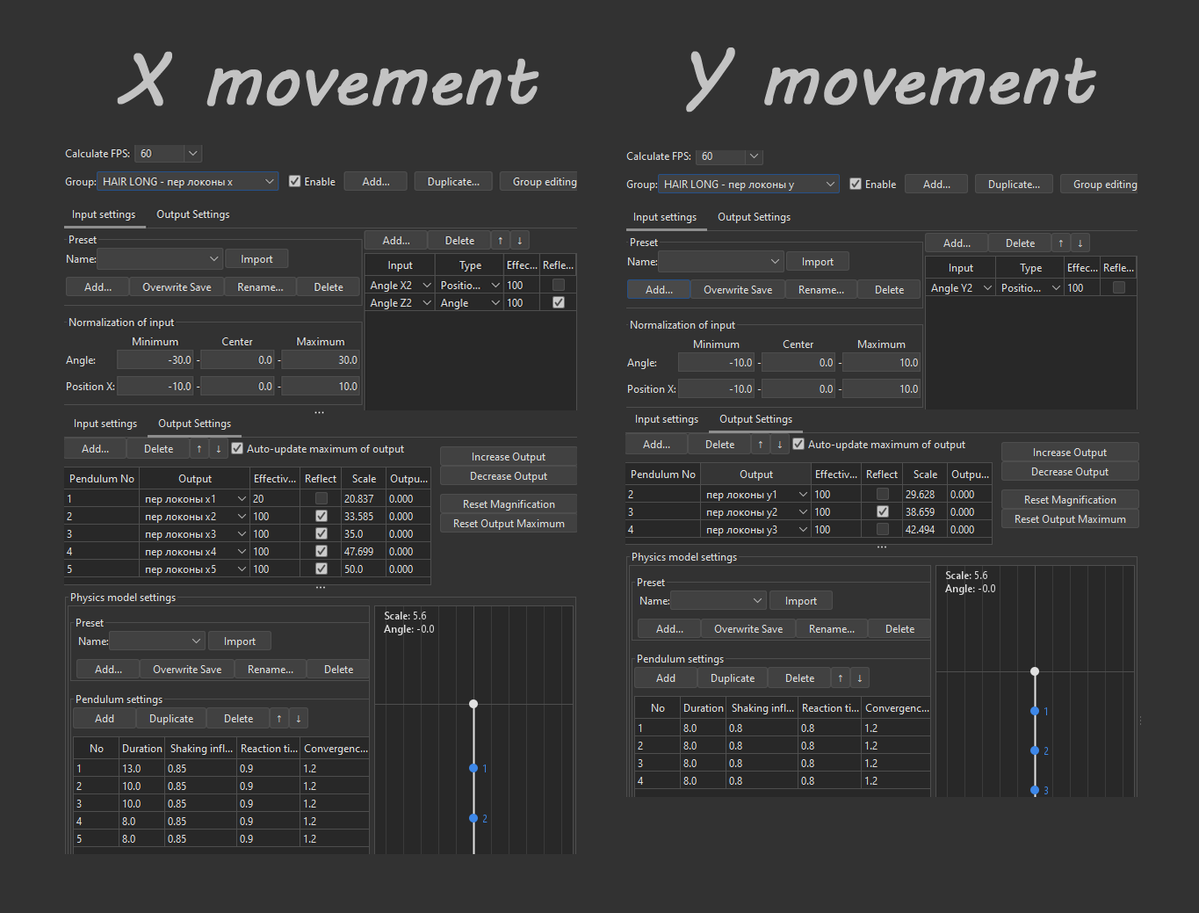Click pendulum Duplicate button in Y panel
The image size is (1199, 913).
click(x=733, y=678)
